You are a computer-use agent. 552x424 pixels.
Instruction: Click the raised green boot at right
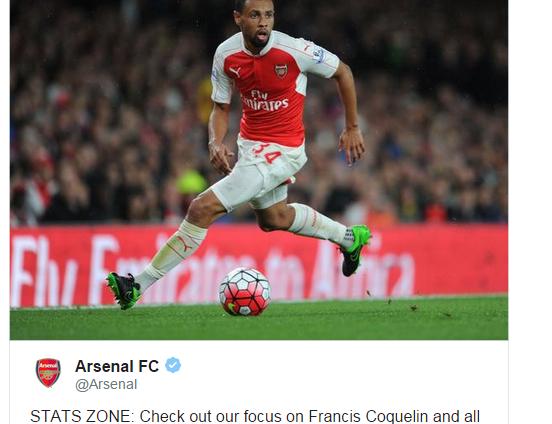(x=355, y=250)
